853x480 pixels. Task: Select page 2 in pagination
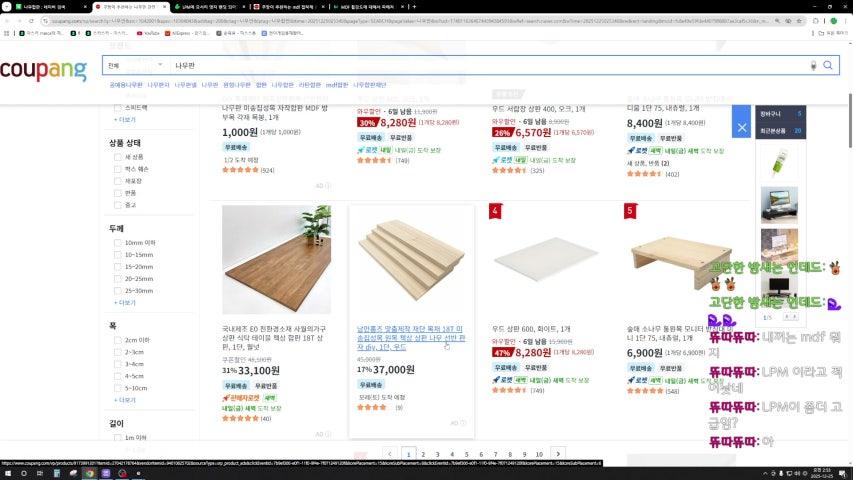(423, 454)
